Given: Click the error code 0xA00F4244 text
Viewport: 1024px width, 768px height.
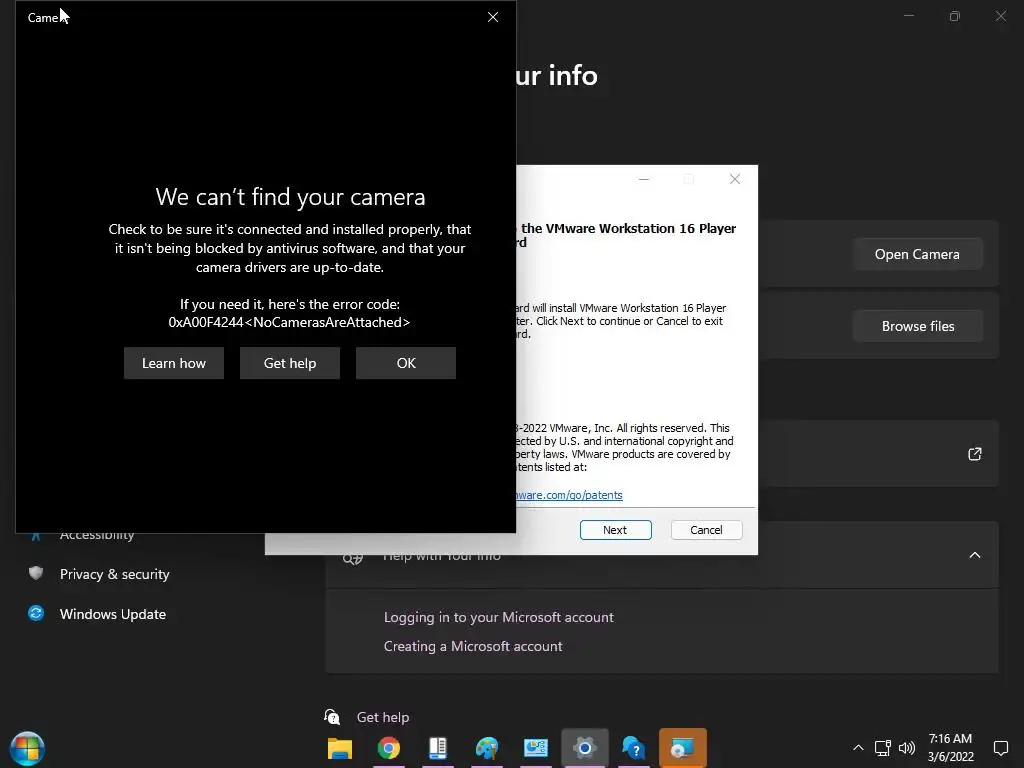Looking at the screenshot, I should (x=289, y=323).
